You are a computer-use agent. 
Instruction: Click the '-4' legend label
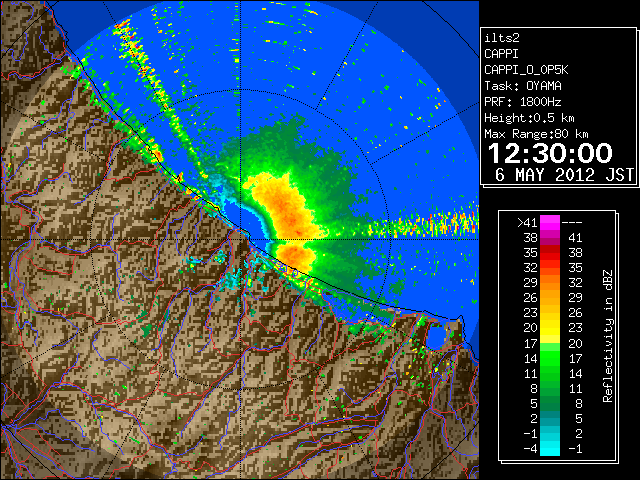(x=530, y=449)
